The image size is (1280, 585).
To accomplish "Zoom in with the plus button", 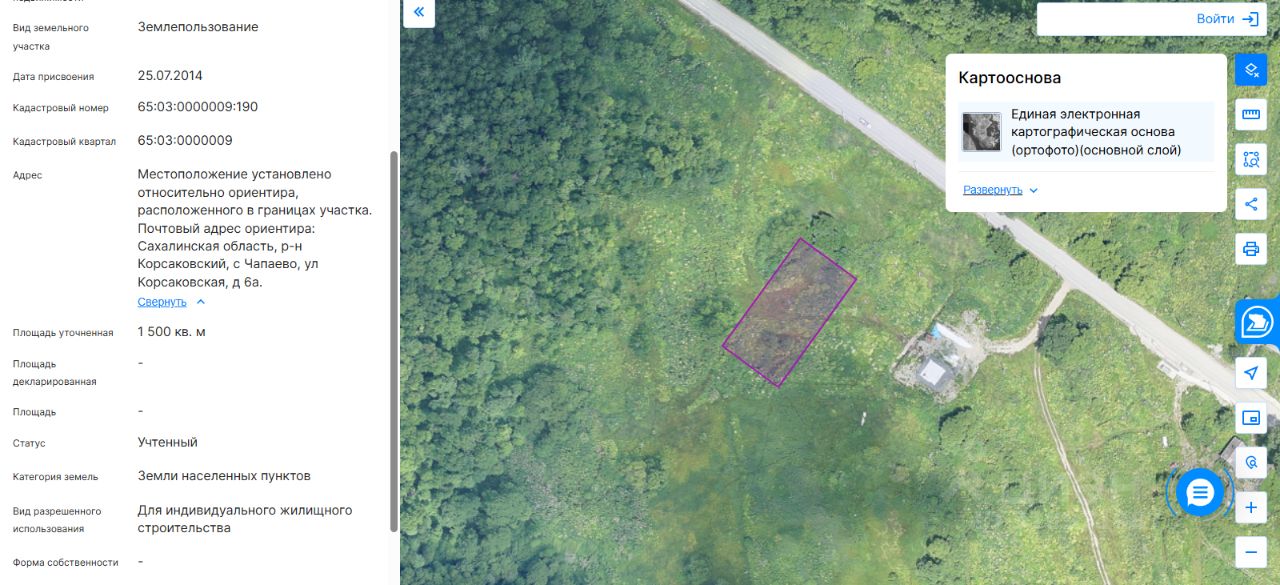I will [1251, 508].
